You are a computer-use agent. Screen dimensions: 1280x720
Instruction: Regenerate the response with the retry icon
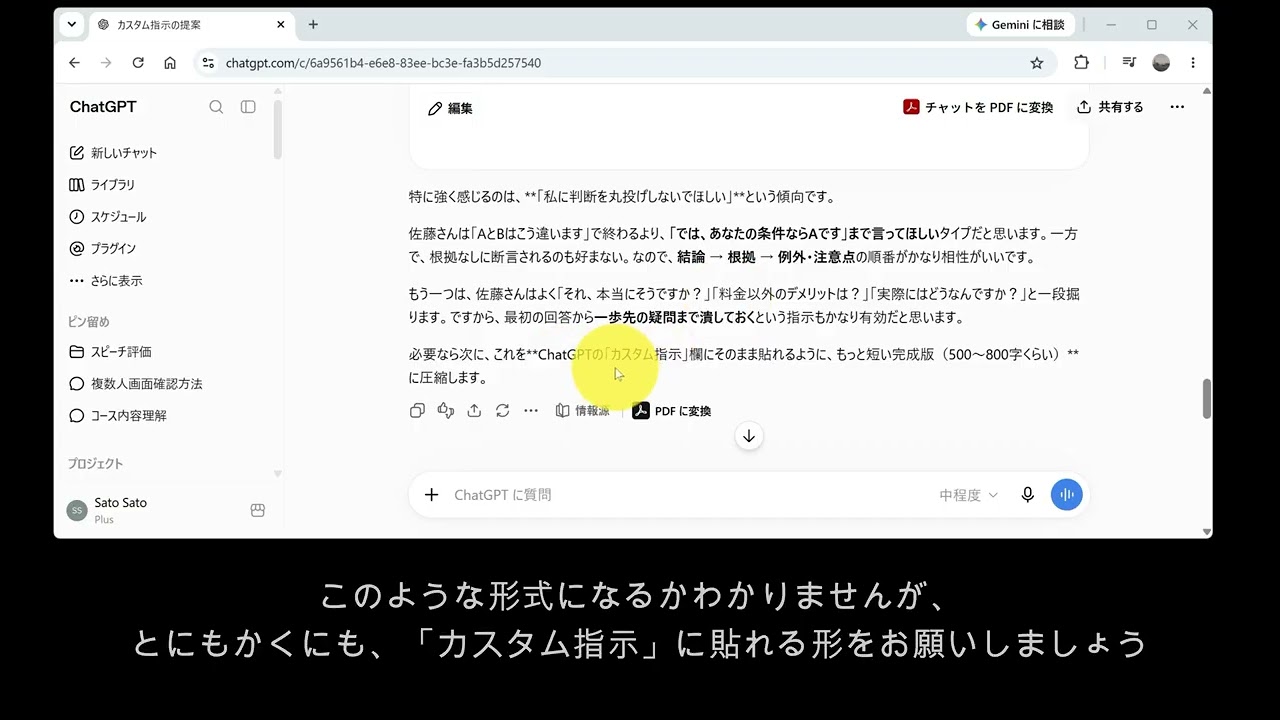tap(502, 410)
